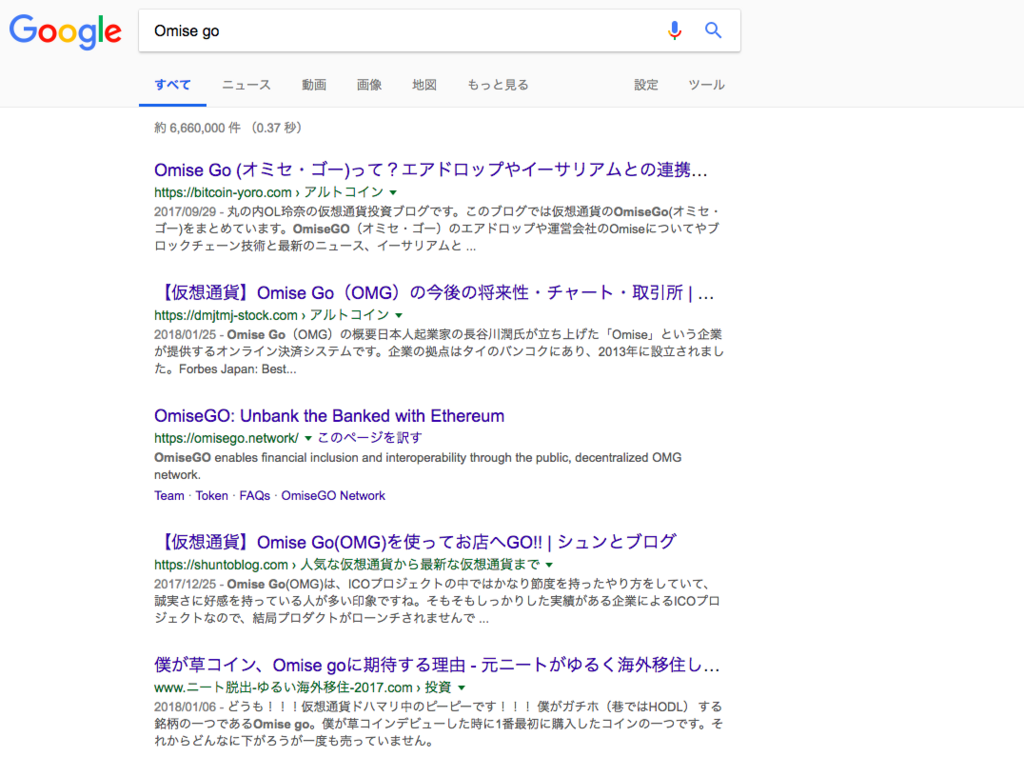Open the FAQs sitelink
The width and height of the screenshot is (1024, 757).
255,496
